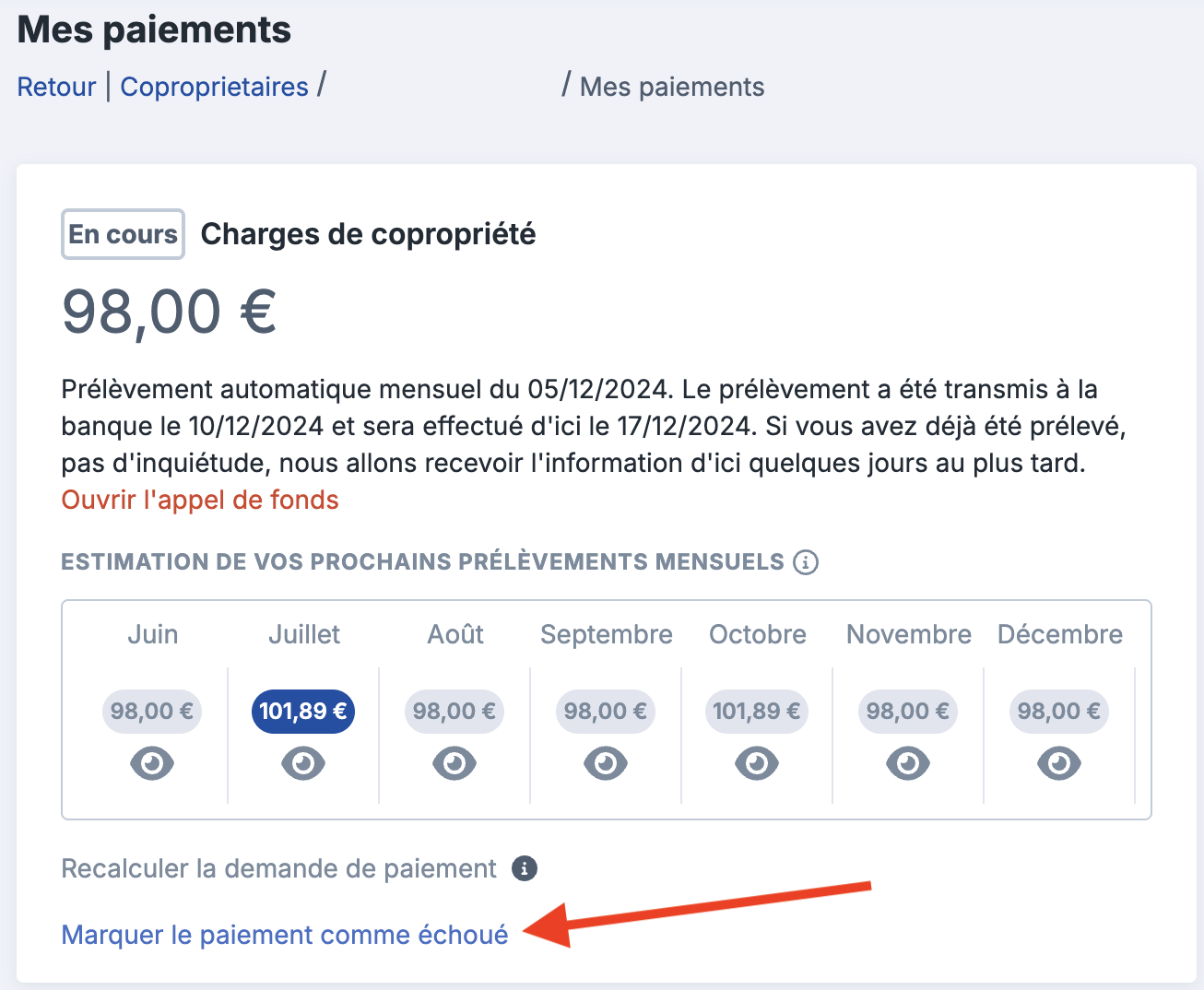The height and width of the screenshot is (990, 1204).
Task: Click the eye icon under Décembre
Action: tap(1059, 763)
